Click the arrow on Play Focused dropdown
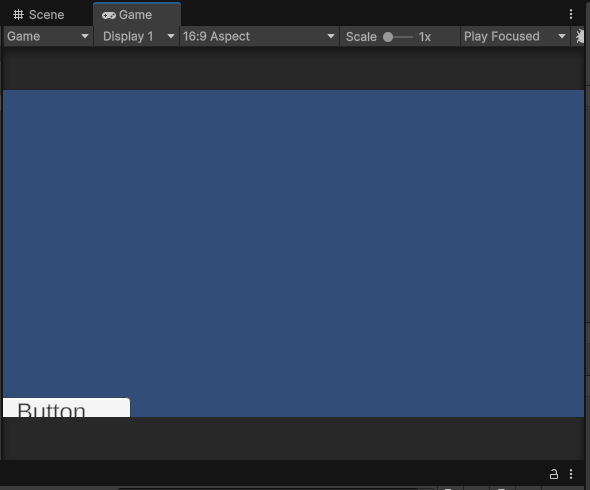 coord(562,37)
